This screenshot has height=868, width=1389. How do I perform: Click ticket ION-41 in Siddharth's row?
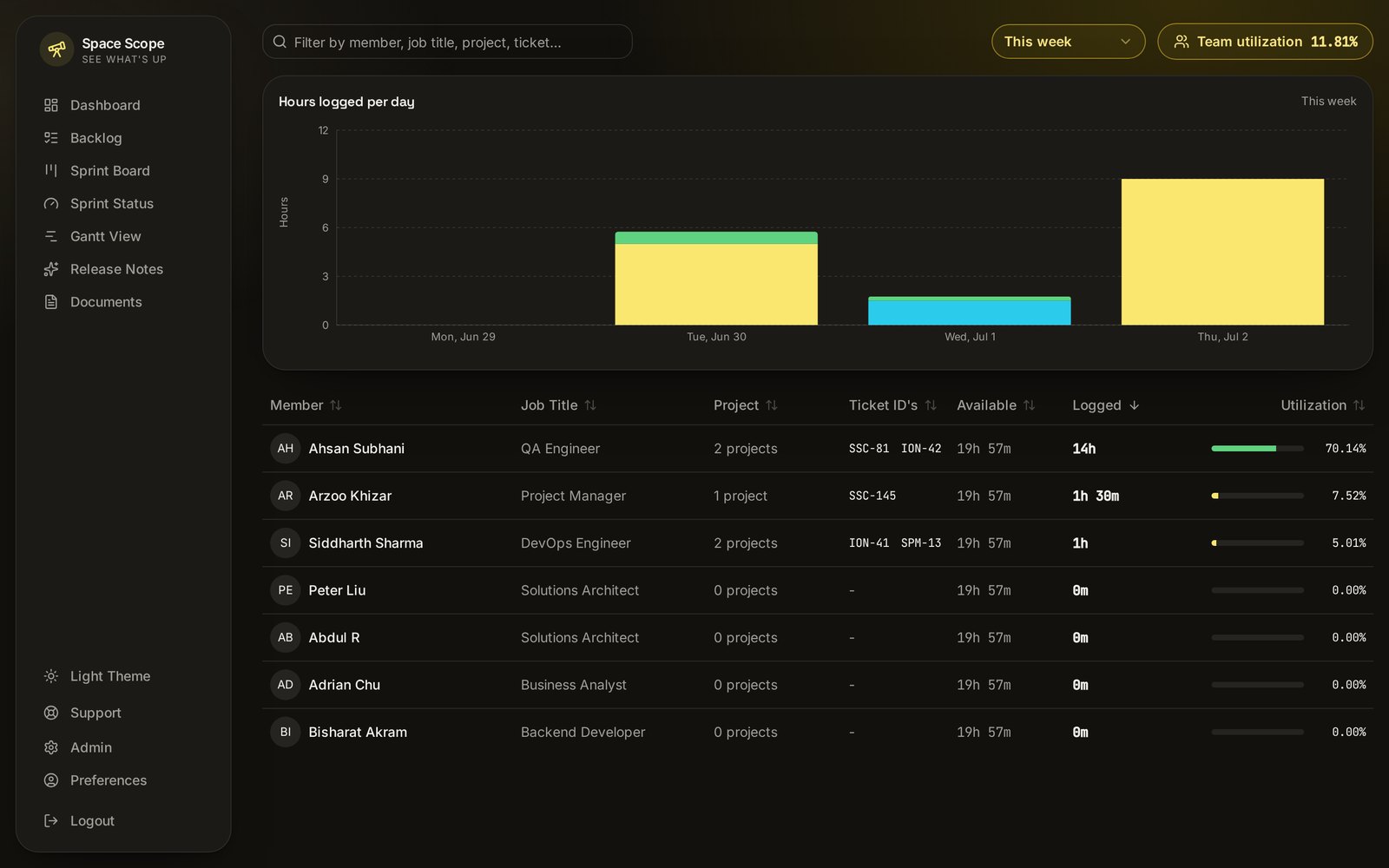(x=869, y=543)
